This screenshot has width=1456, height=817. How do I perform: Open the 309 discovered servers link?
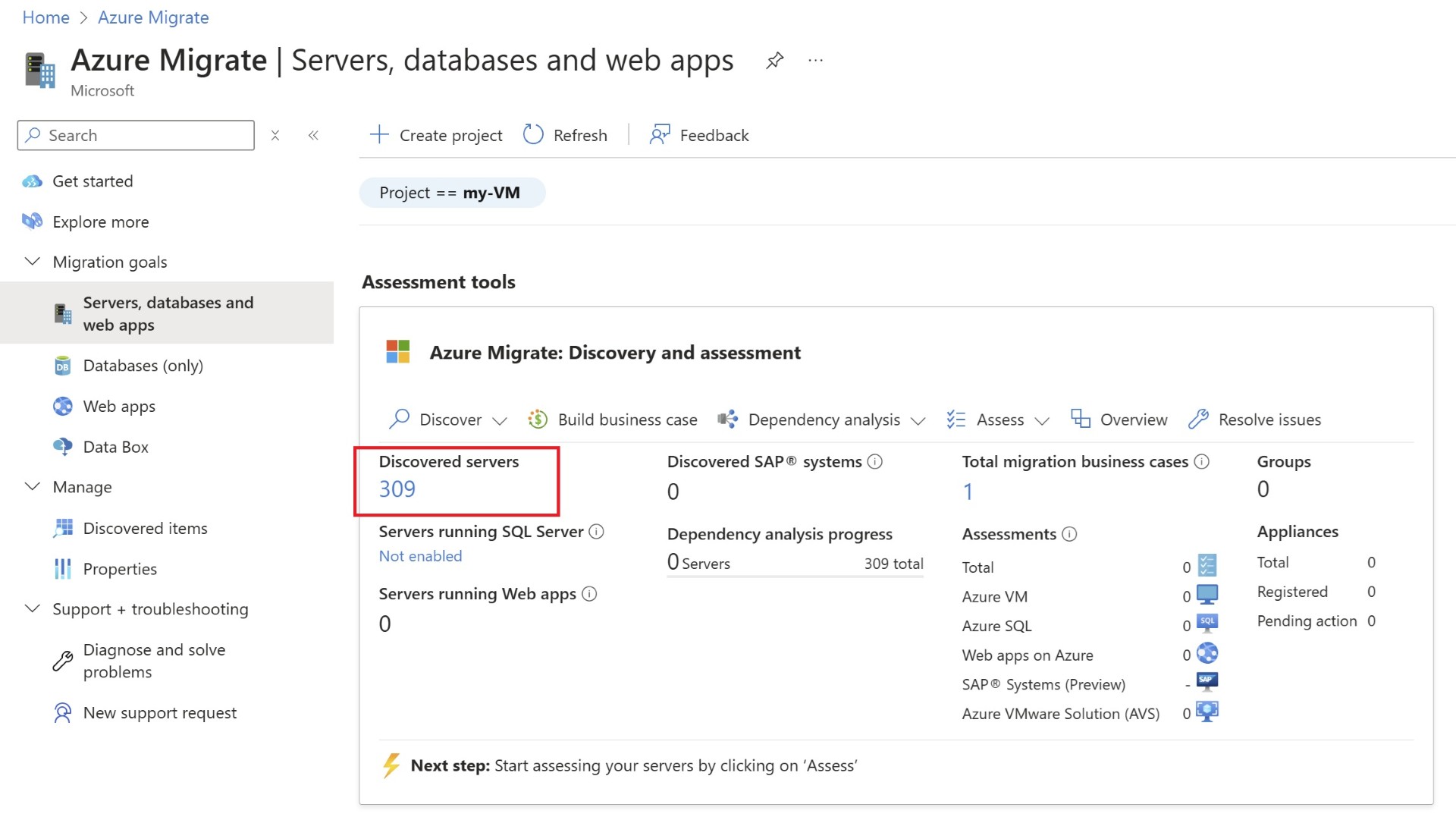pyautogui.click(x=397, y=489)
